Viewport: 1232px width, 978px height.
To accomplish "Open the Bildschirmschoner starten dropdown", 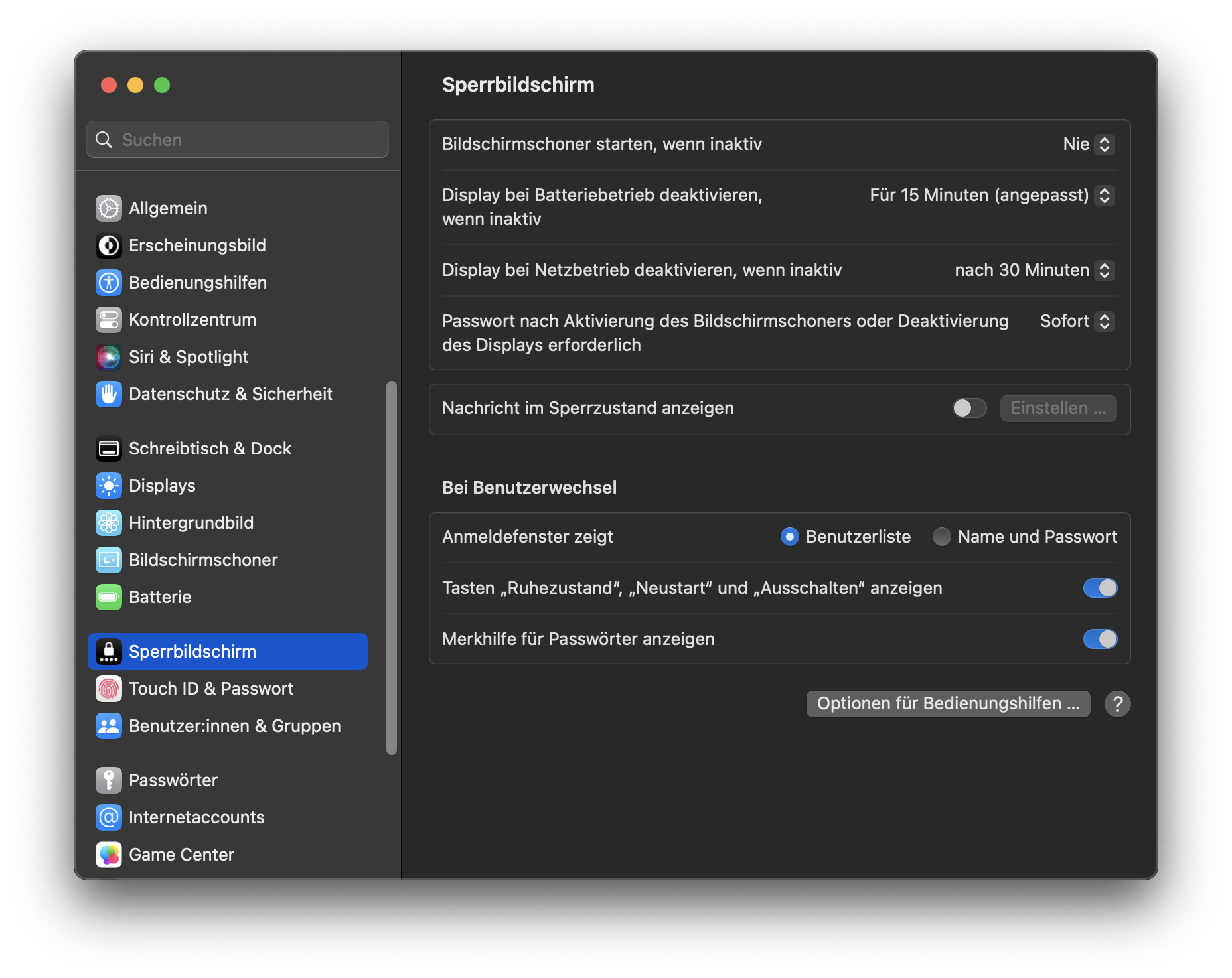I will (x=1089, y=144).
